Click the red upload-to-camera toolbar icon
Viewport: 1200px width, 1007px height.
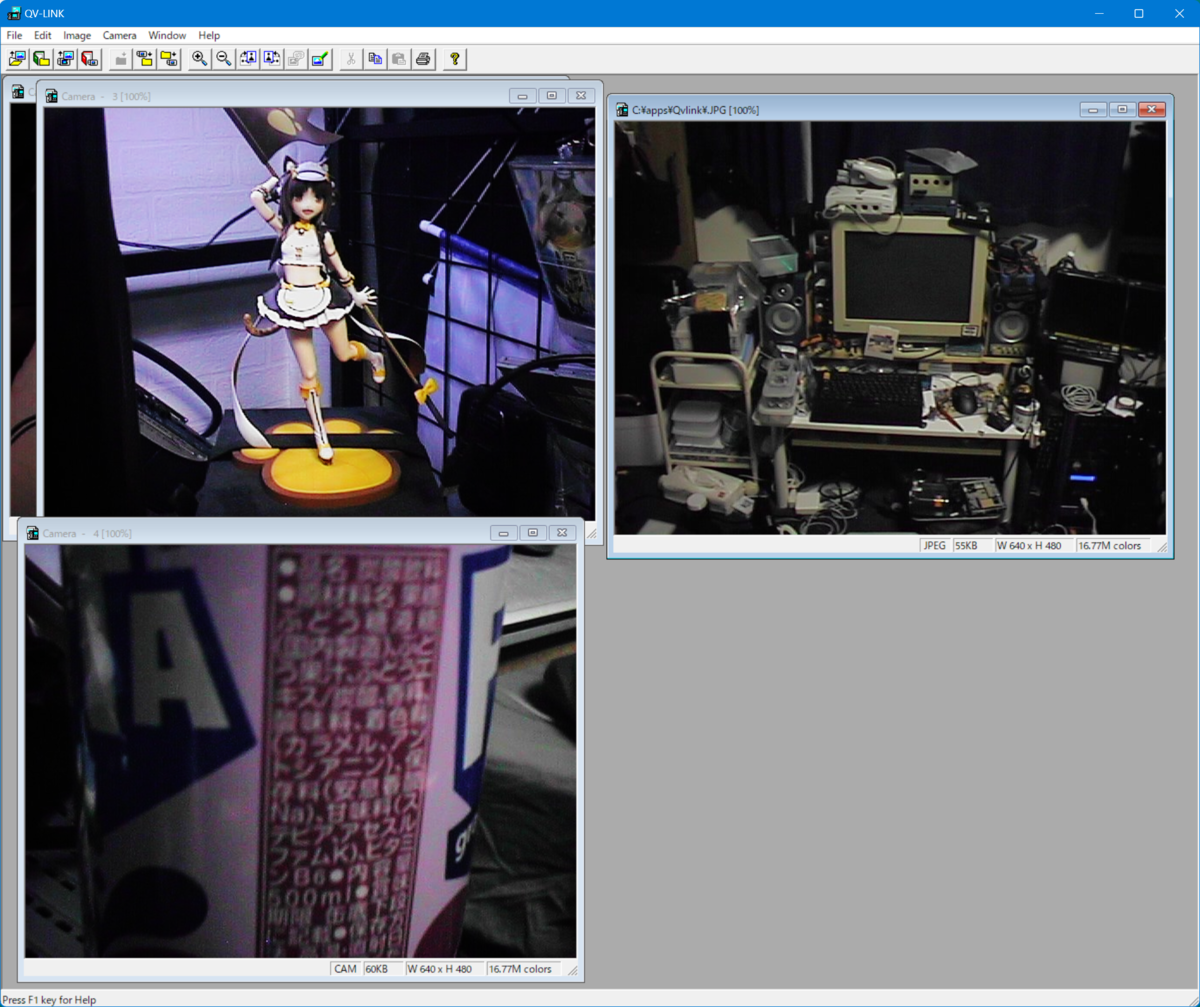tap(89, 59)
